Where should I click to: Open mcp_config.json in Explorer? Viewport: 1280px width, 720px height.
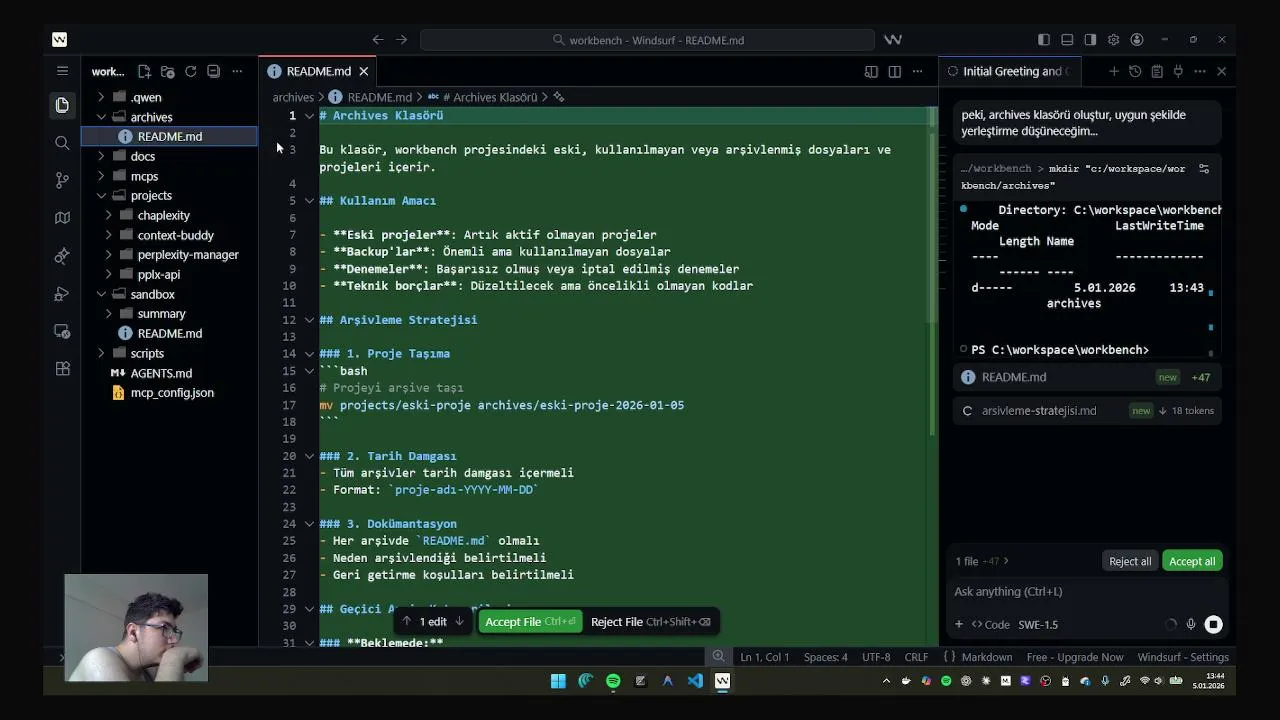170,392
